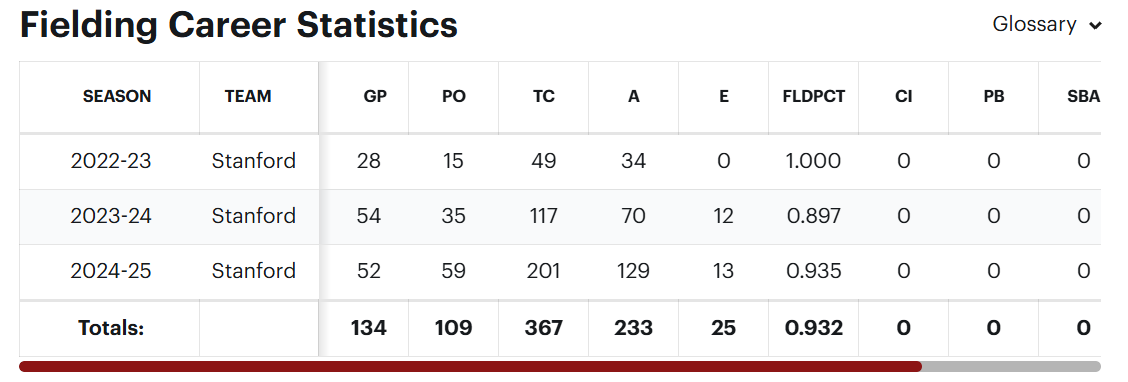Open the Glossary label
1128x382 pixels.
point(1034,24)
